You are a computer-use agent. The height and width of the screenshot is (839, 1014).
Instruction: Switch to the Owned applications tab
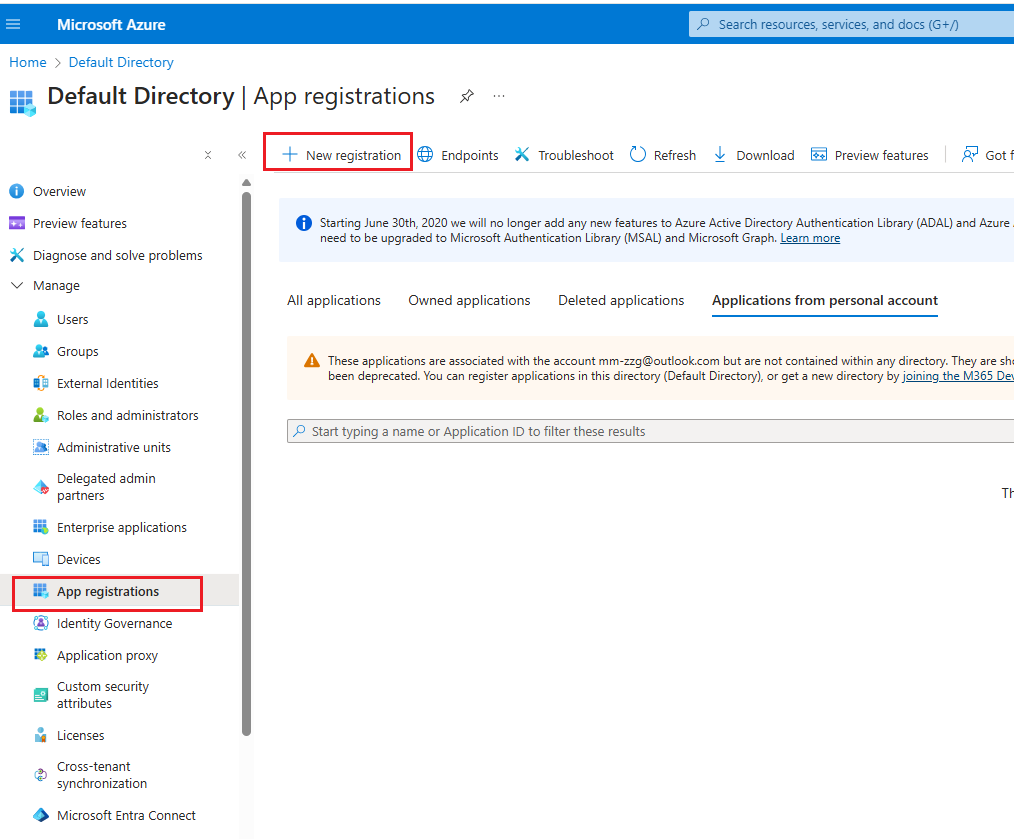click(469, 300)
